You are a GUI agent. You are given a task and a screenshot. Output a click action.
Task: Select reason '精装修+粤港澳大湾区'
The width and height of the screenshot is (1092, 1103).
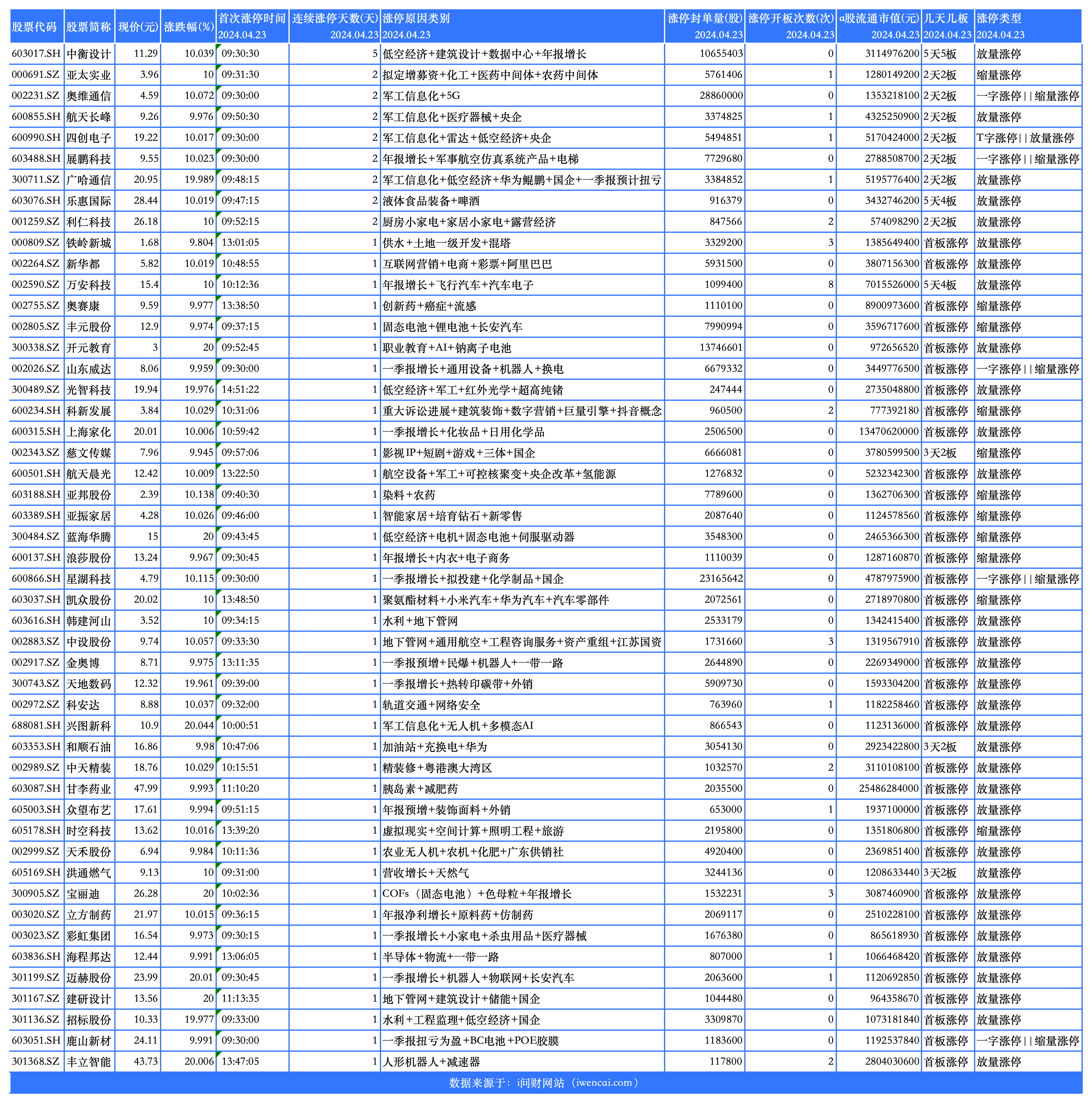(x=437, y=769)
